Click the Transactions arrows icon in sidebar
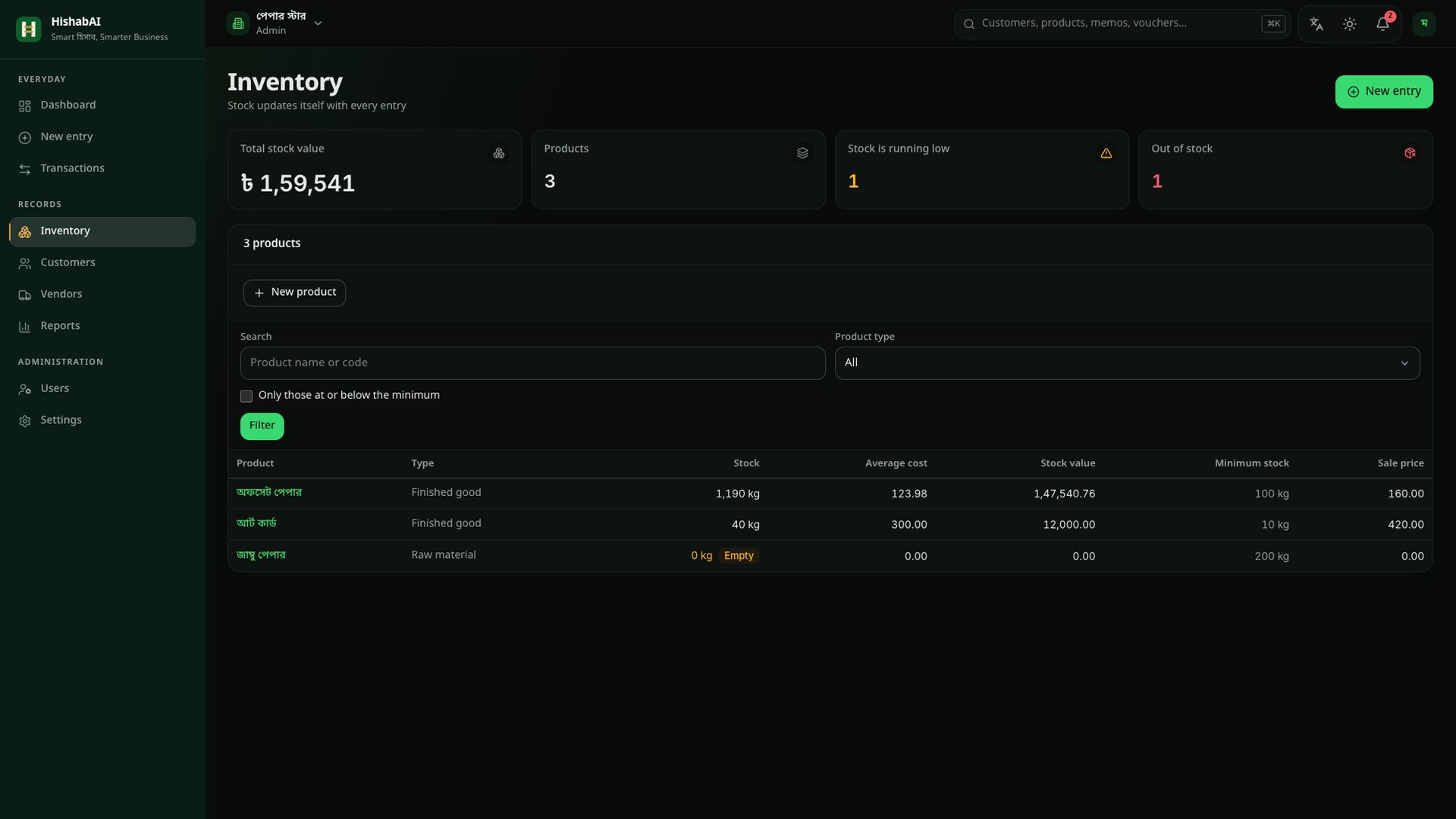Viewport: 1456px width, 819px height. coord(25,169)
